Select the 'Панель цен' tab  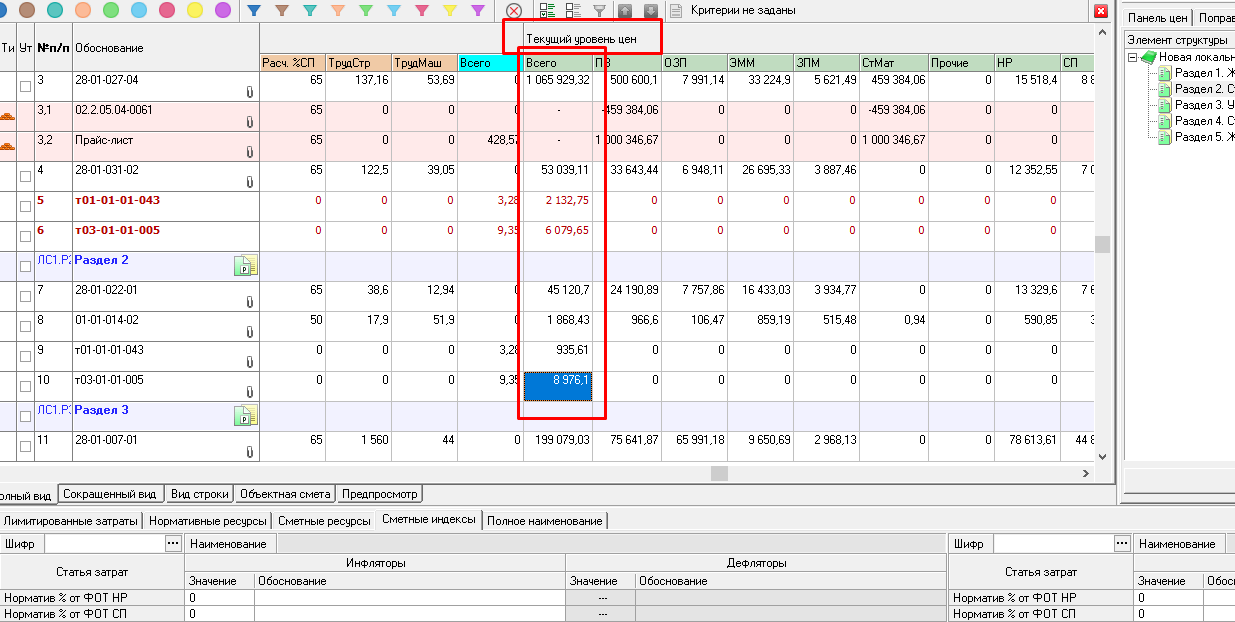1157,18
